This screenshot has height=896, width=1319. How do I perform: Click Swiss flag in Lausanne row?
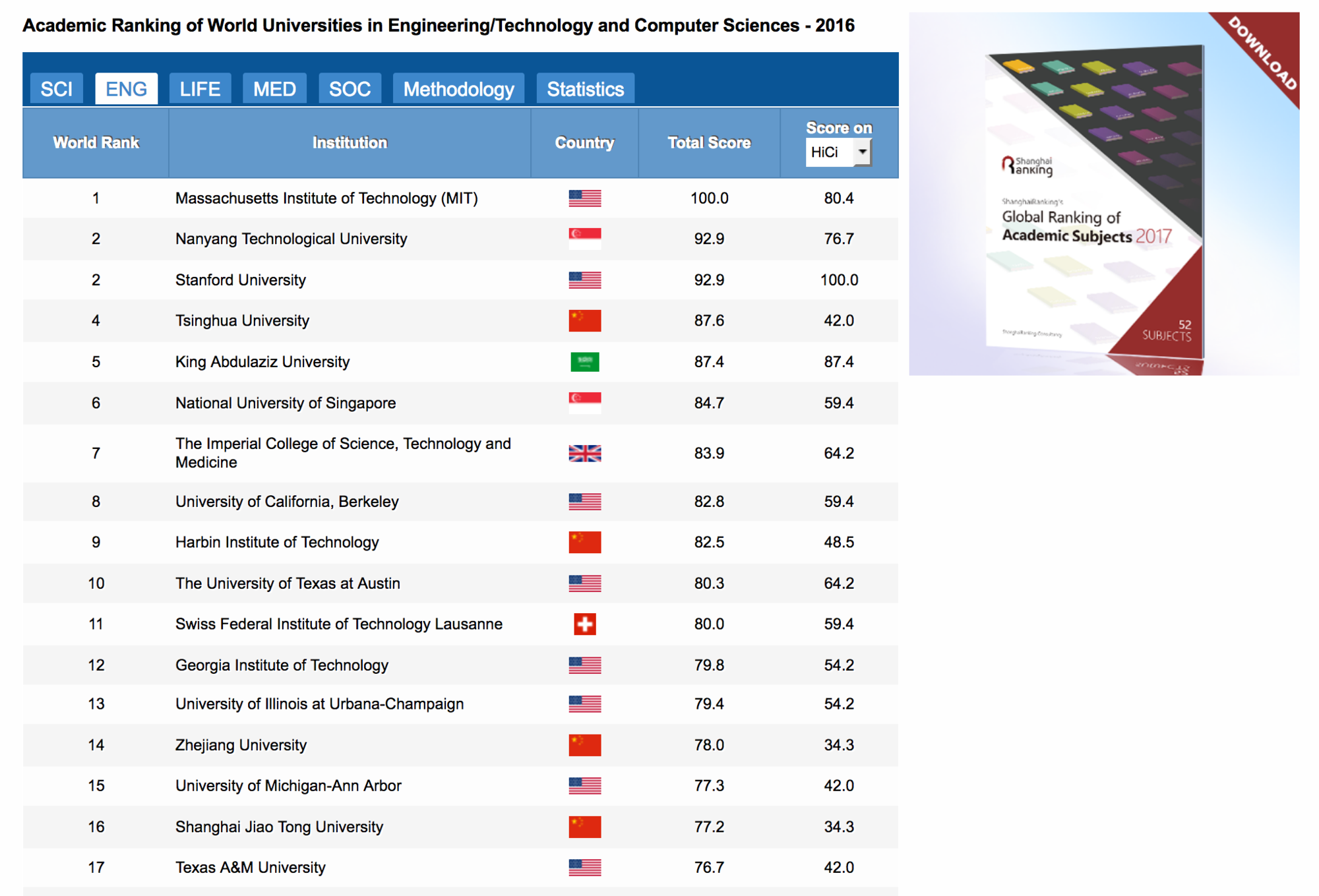[x=585, y=624]
